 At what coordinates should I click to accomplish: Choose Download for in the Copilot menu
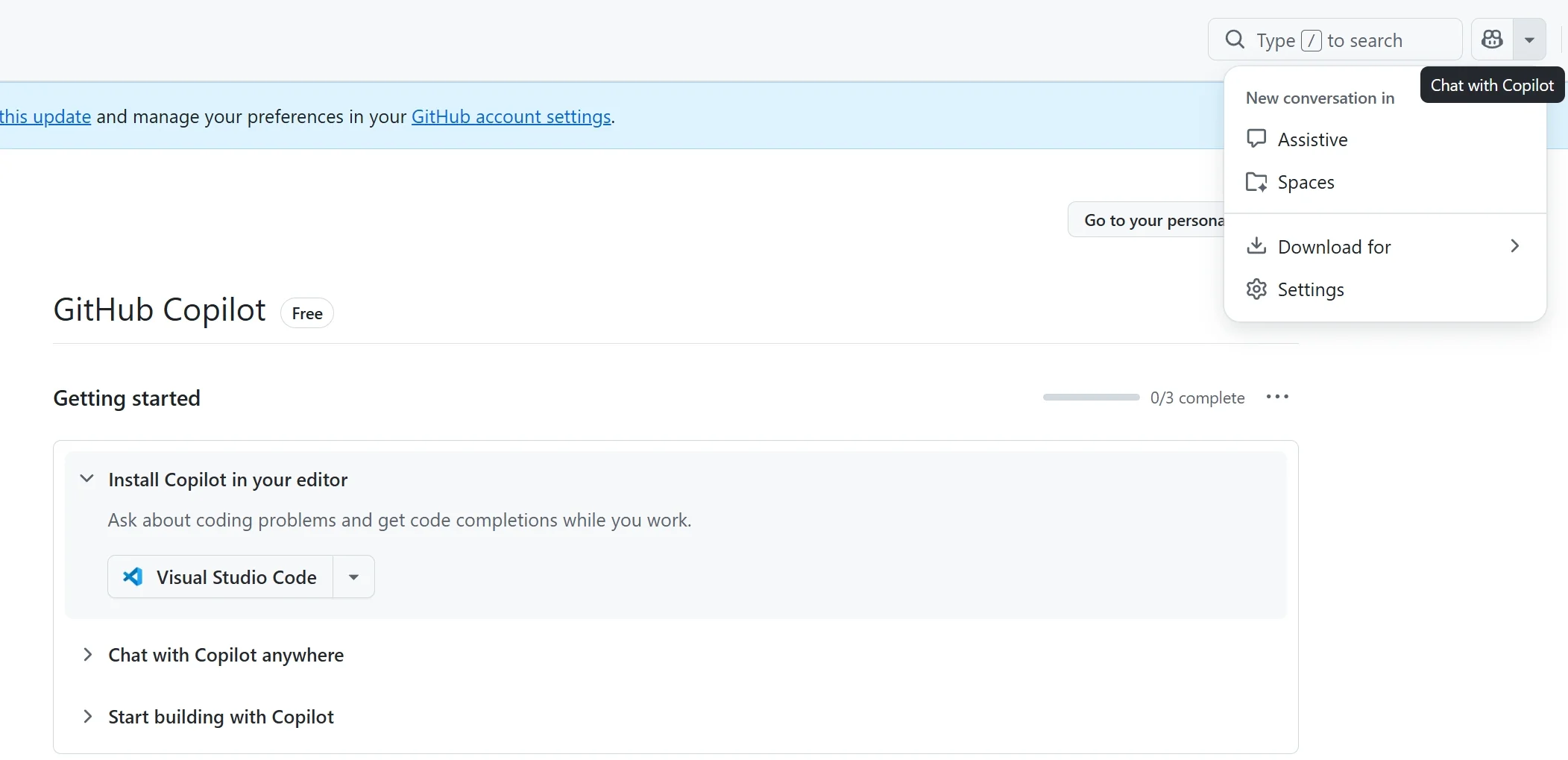[1335, 246]
